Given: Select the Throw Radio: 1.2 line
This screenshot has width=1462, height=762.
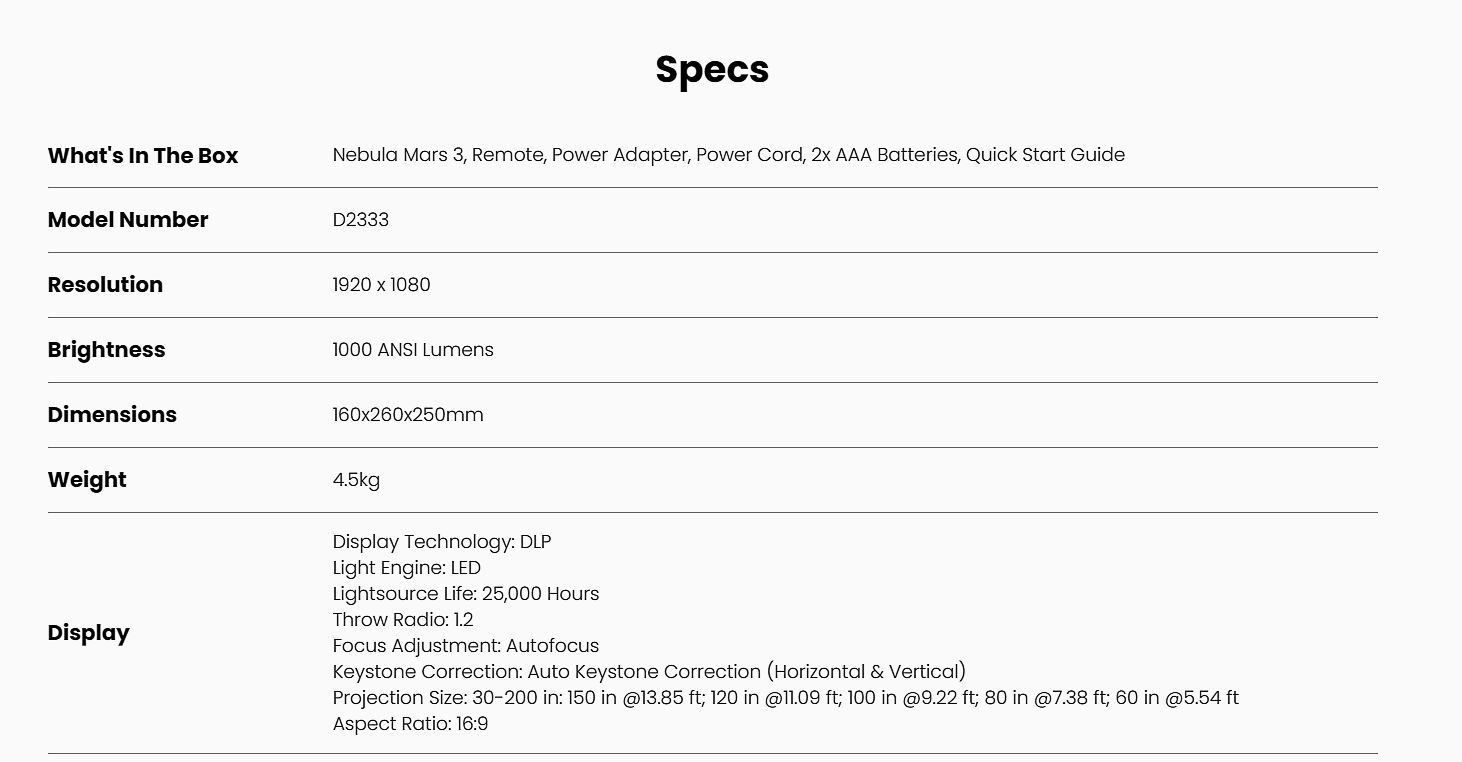Looking at the screenshot, I should (403, 620).
